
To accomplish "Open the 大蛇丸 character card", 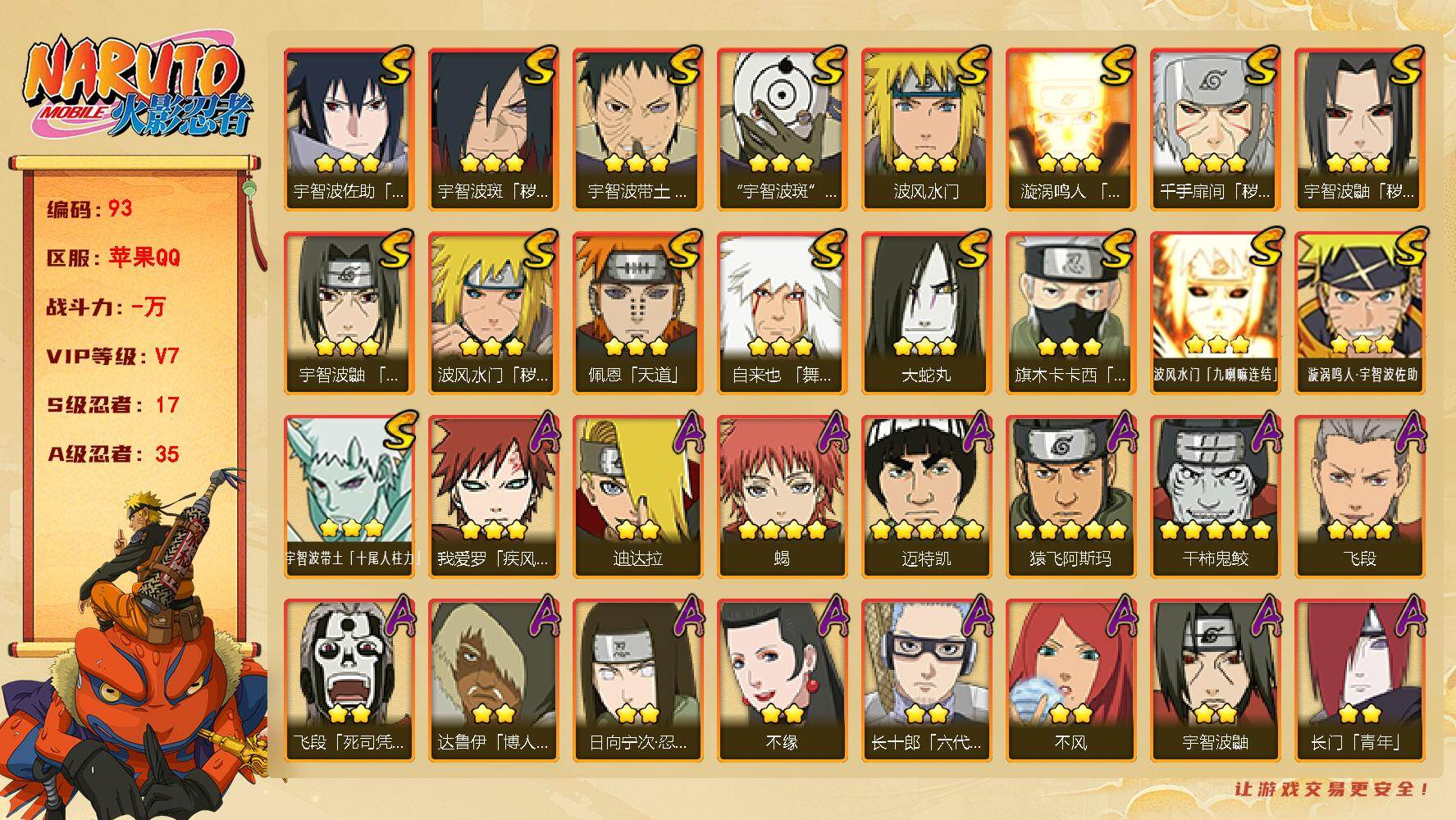I will [x=926, y=313].
